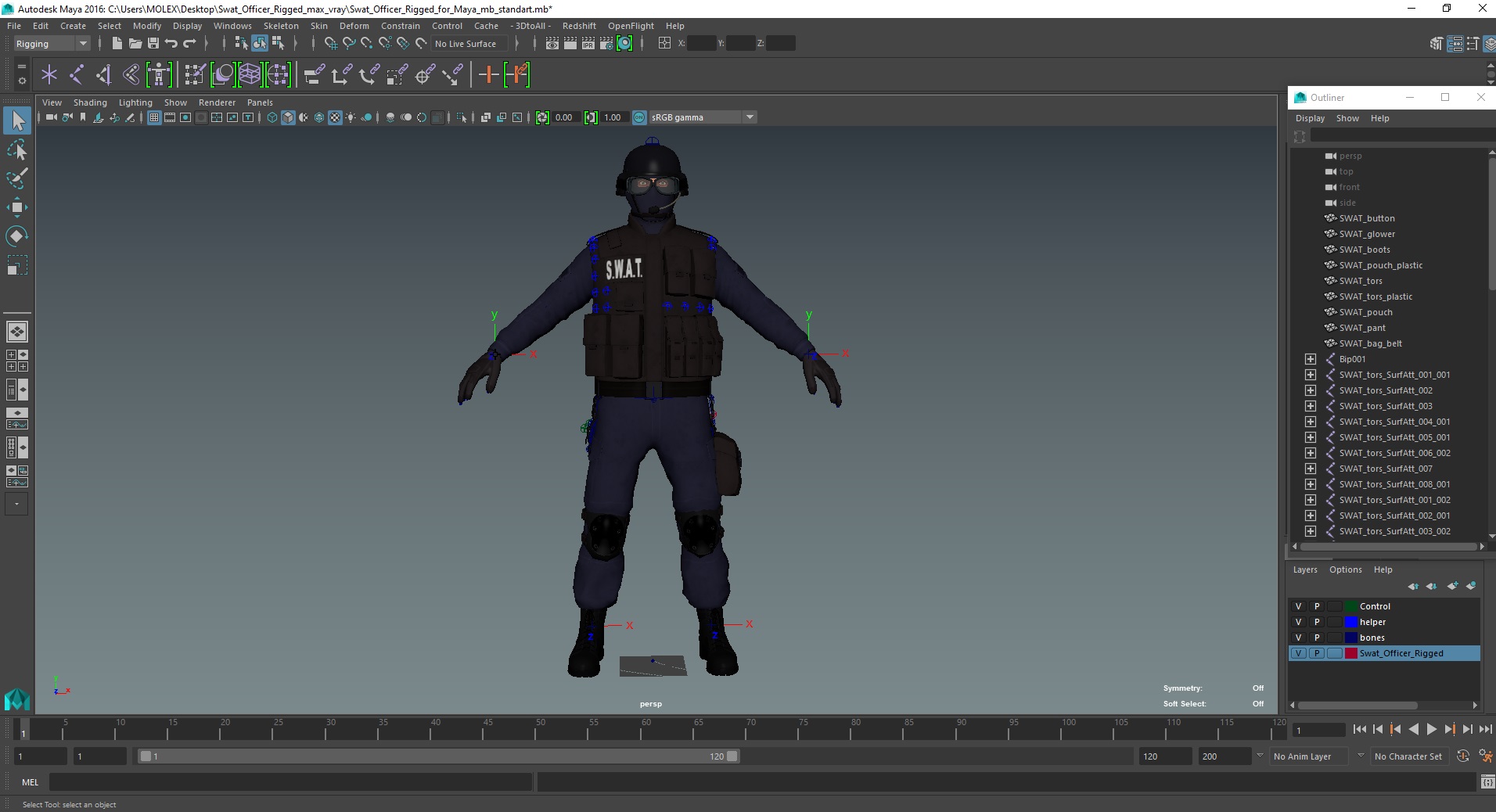Click the playback range slider bar

[438, 756]
